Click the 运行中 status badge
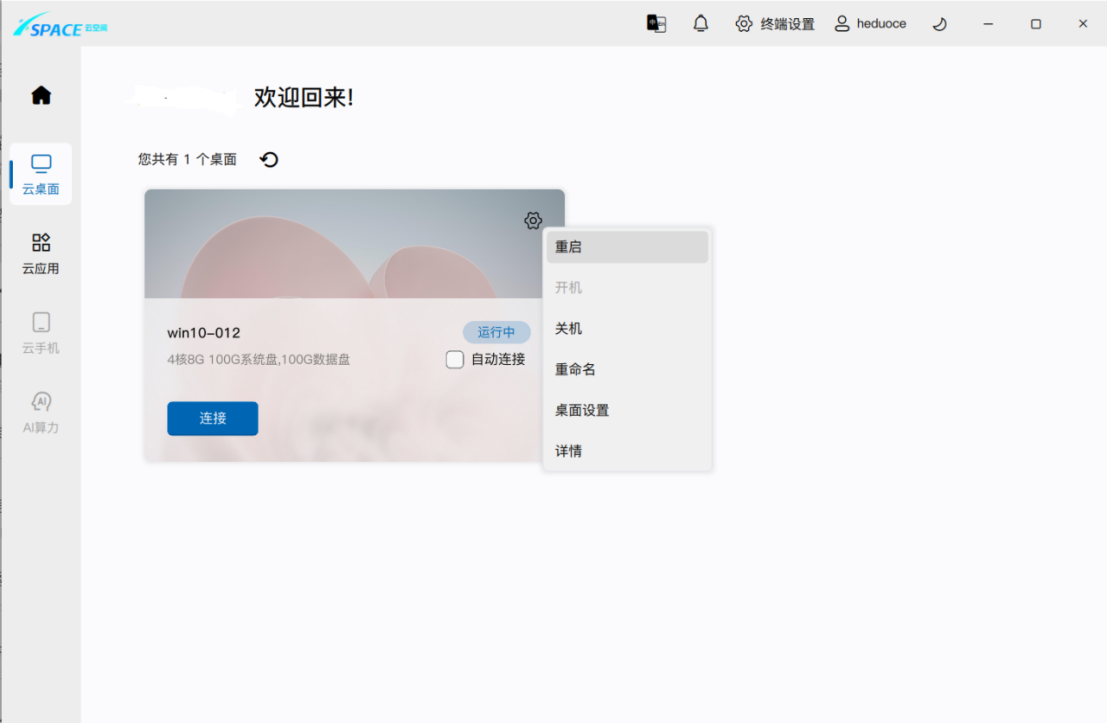 tap(496, 332)
